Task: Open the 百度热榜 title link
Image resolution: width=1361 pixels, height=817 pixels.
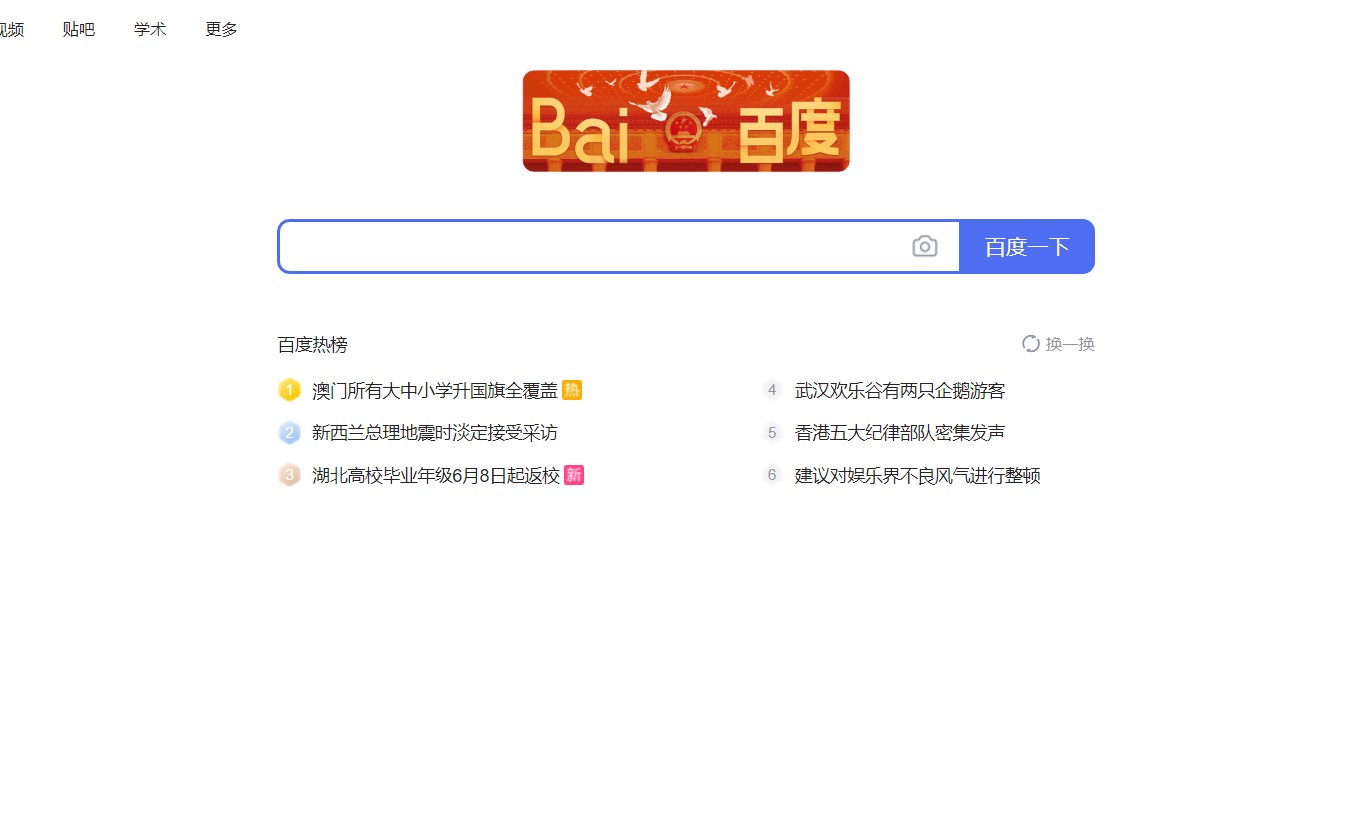Action: tap(313, 345)
